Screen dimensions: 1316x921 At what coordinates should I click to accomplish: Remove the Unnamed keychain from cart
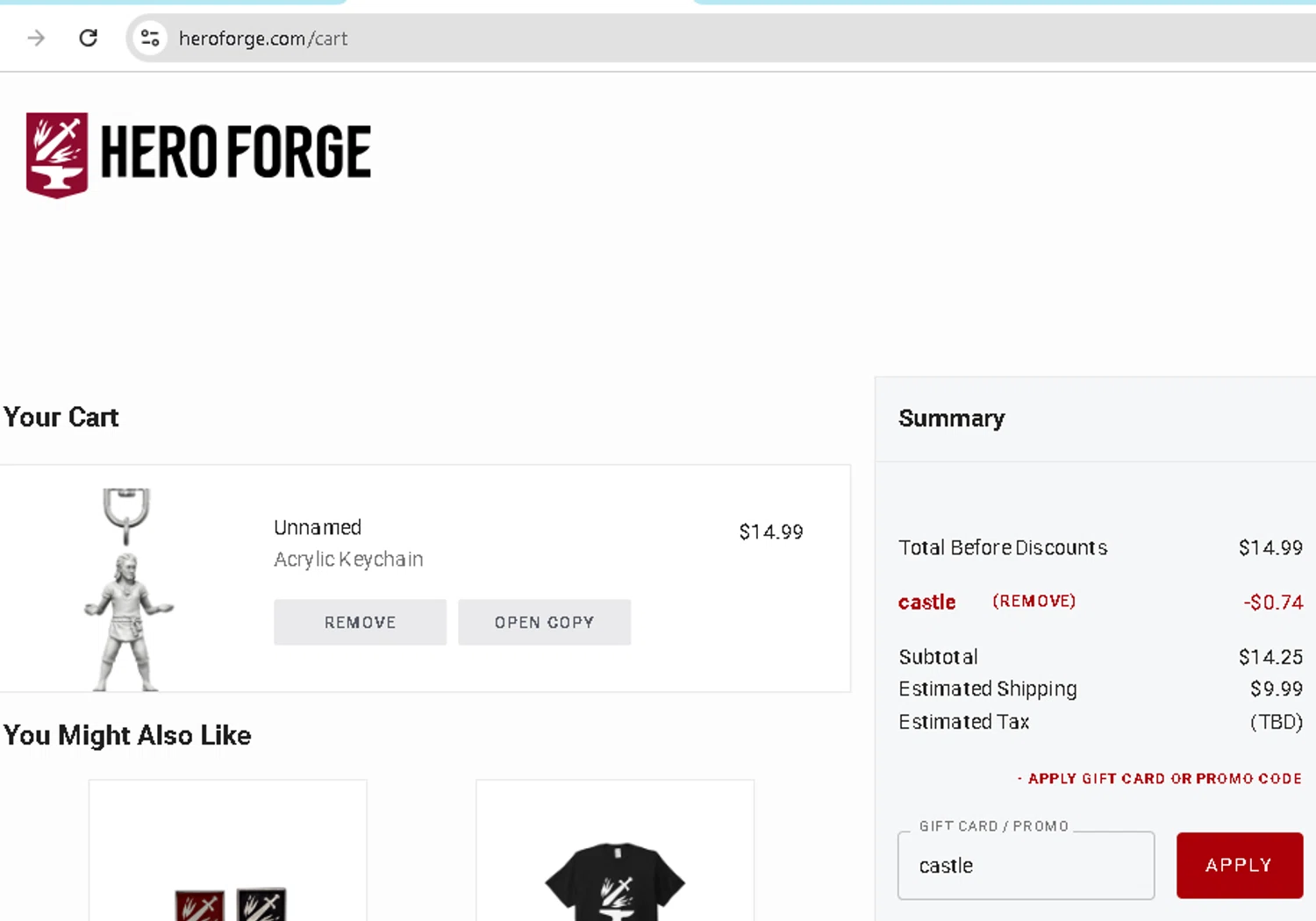360,623
